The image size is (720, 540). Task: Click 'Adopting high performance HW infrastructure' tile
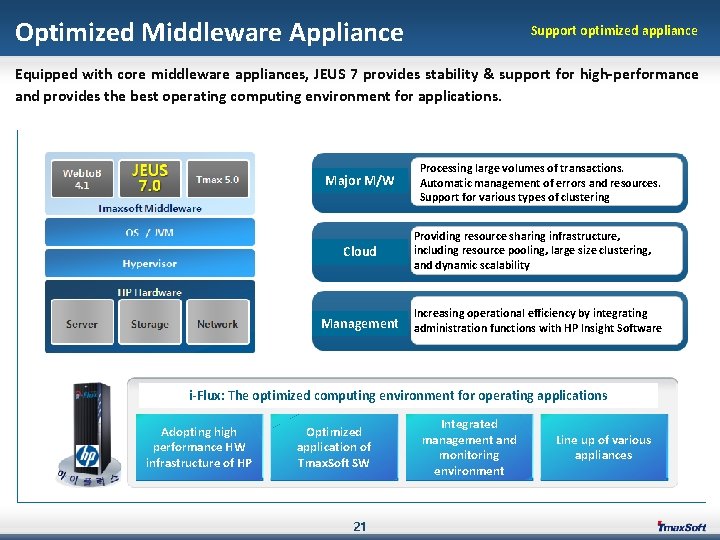click(199, 447)
